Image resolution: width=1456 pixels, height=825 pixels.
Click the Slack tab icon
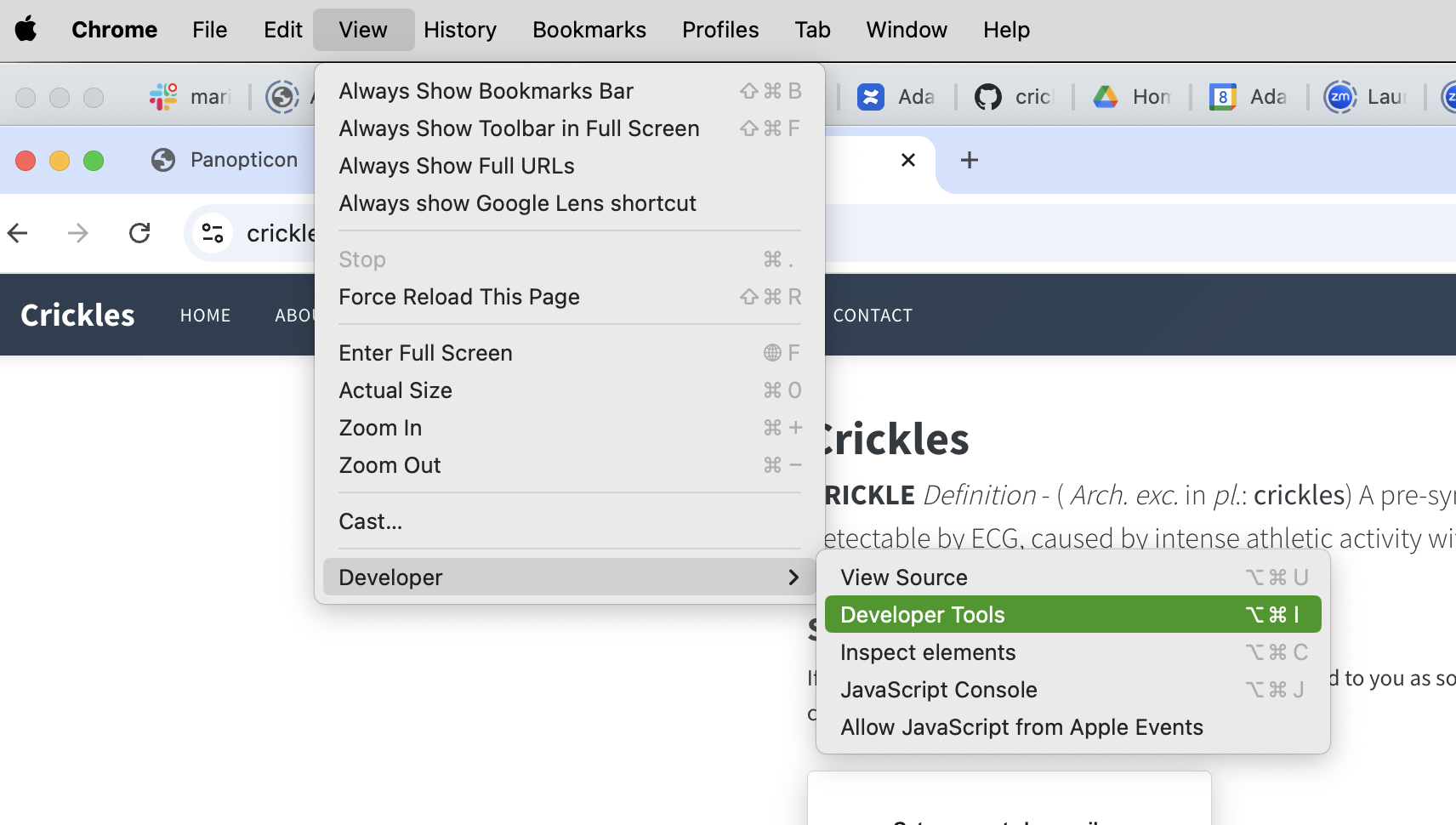point(163,97)
